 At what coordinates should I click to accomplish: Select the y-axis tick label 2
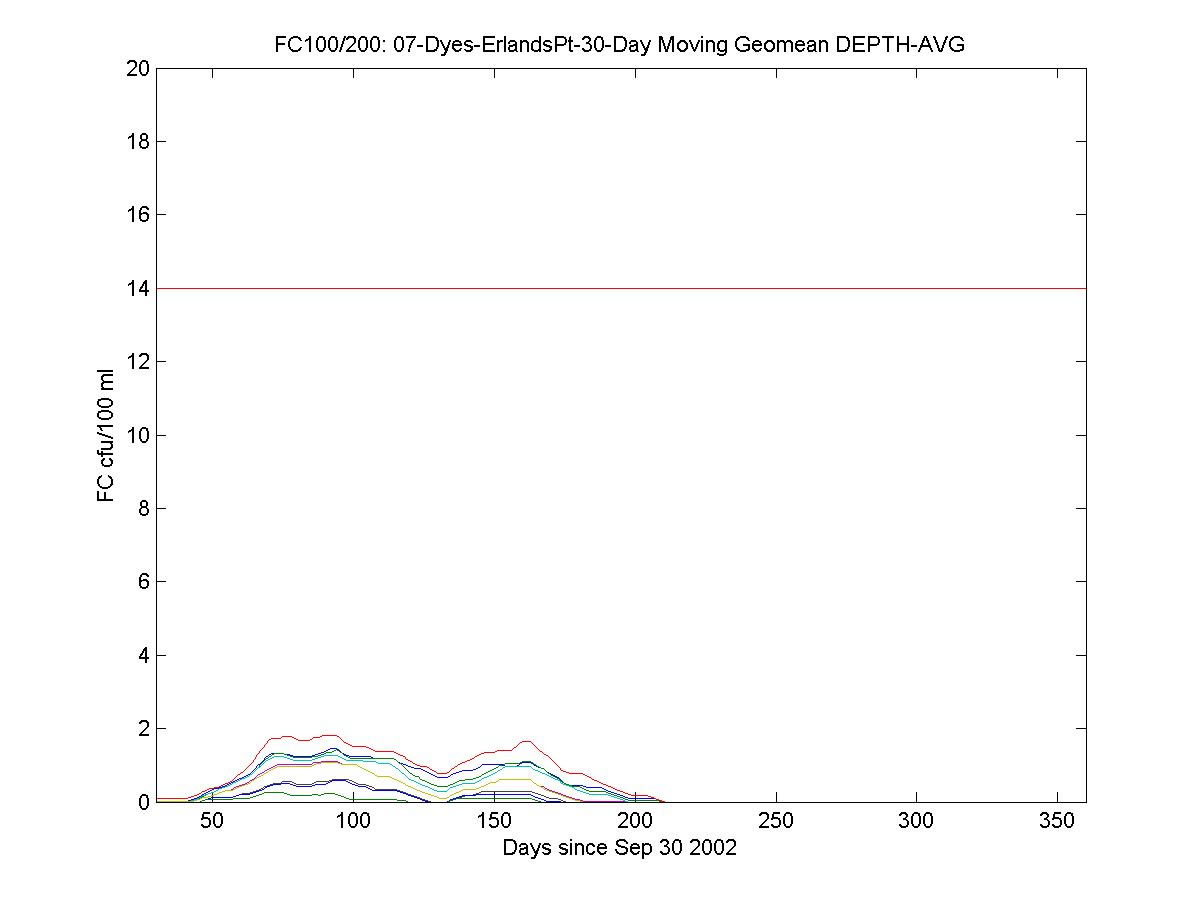click(x=143, y=729)
